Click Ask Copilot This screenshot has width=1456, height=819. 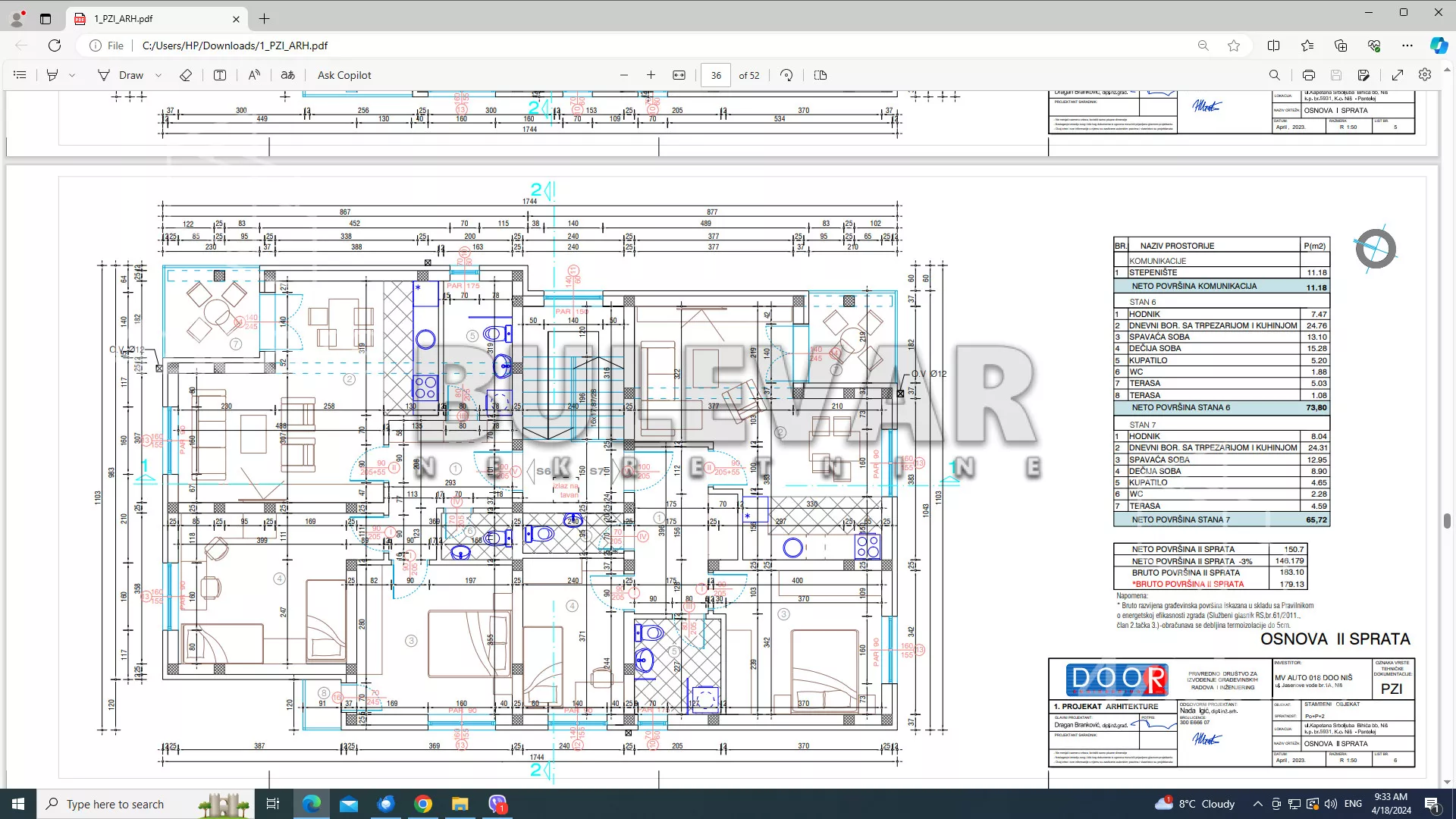click(x=344, y=75)
